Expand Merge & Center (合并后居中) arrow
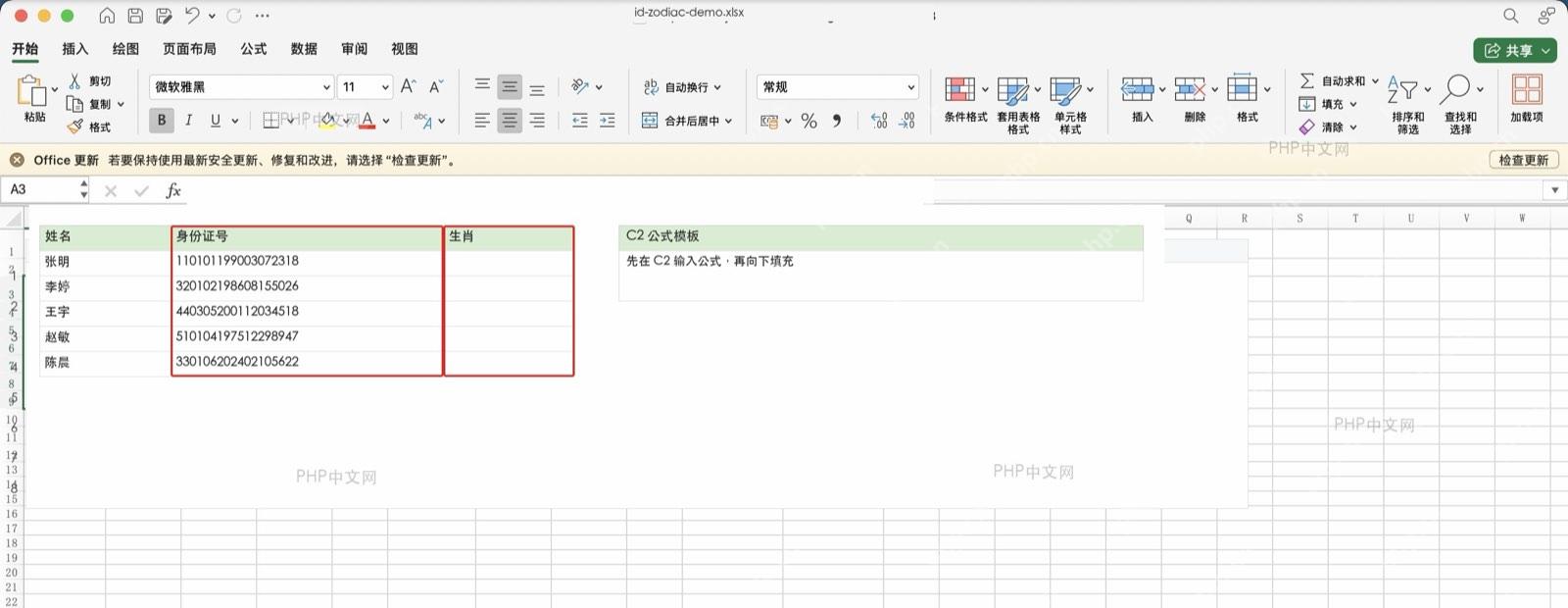Screen dimensions: 1568x608 coord(728,121)
